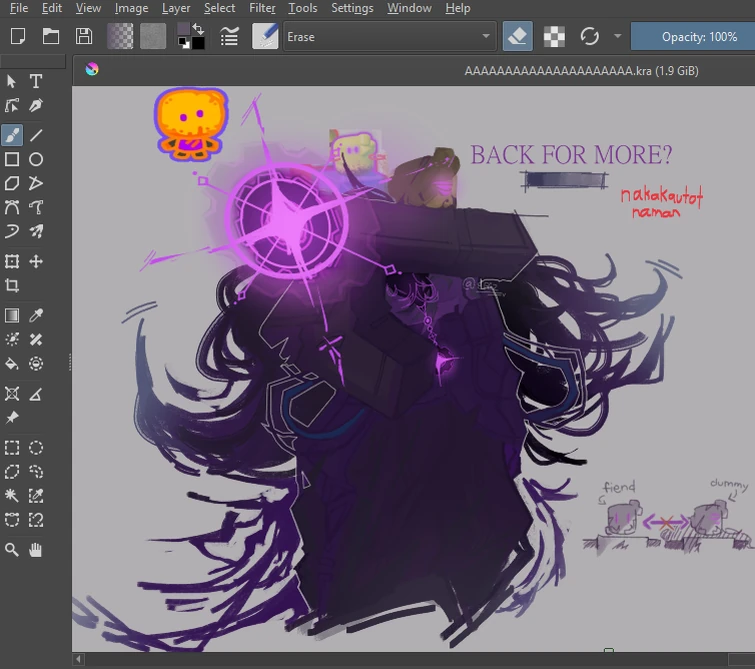Activate the Fill bucket tool
Viewport: 755px width, 669px height.
12,364
